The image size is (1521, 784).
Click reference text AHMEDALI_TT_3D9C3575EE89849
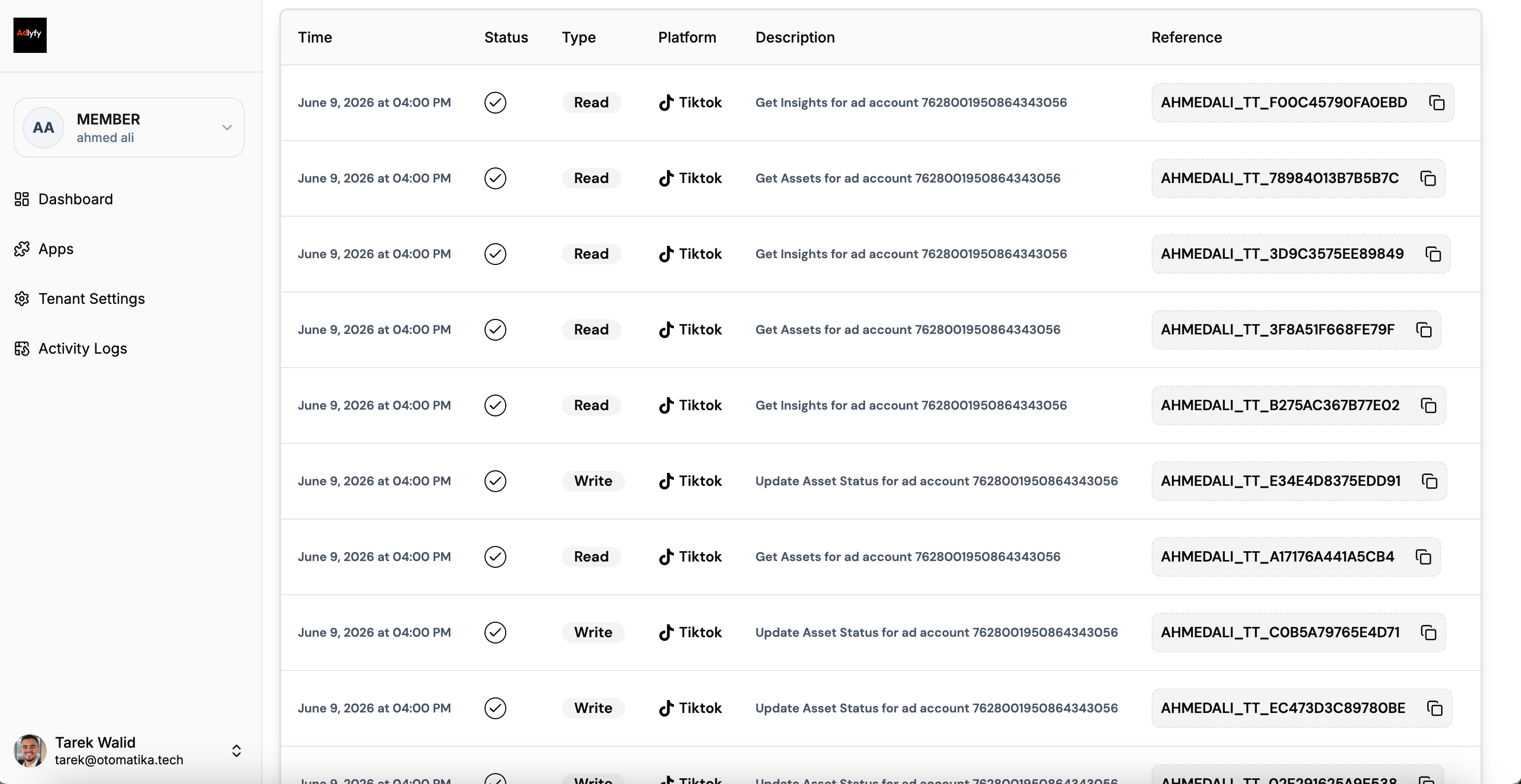[x=1282, y=254]
